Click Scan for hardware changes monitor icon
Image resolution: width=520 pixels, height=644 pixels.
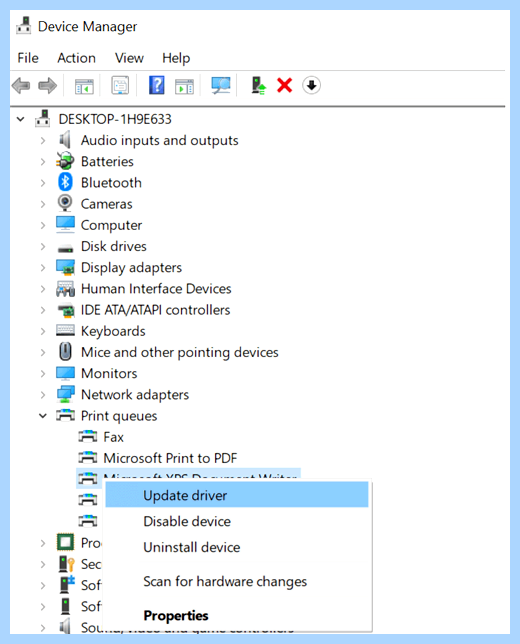tap(221, 85)
